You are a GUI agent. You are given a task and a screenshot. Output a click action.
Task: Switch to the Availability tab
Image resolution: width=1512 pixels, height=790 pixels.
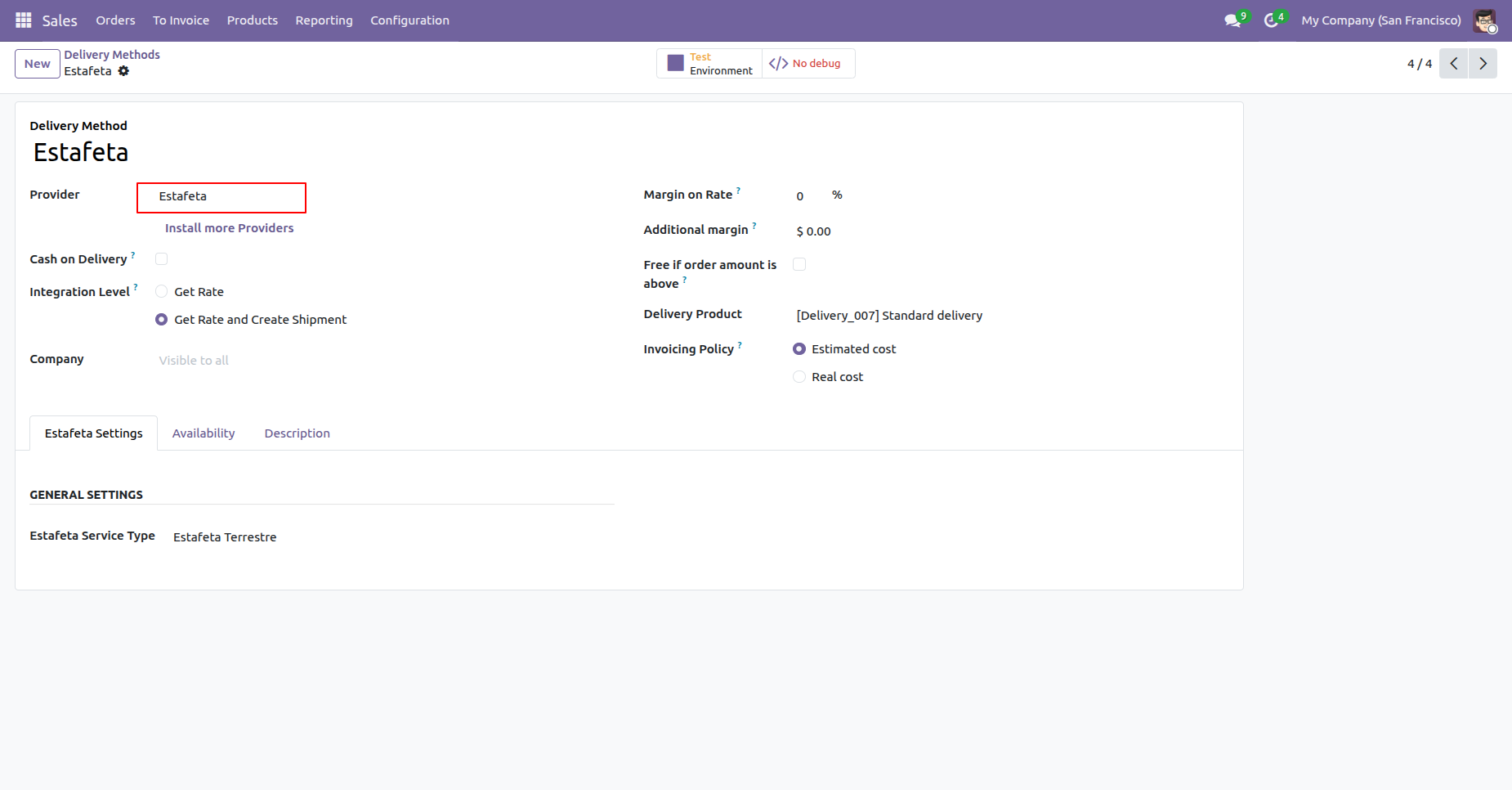coord(204,433)
